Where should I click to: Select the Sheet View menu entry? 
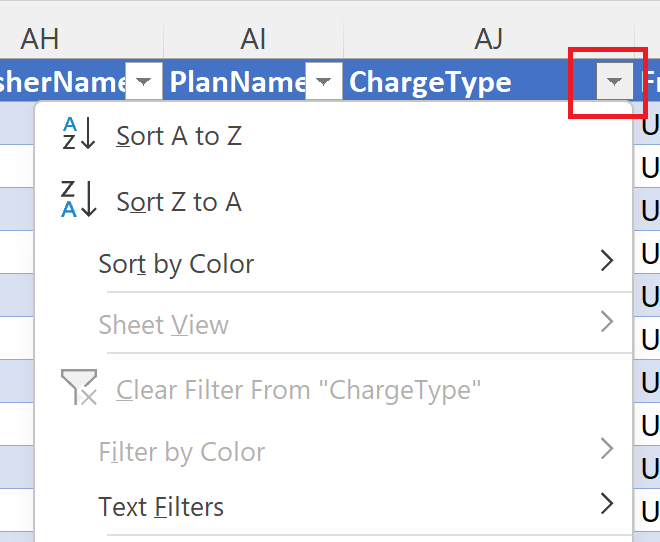(163, 325)
